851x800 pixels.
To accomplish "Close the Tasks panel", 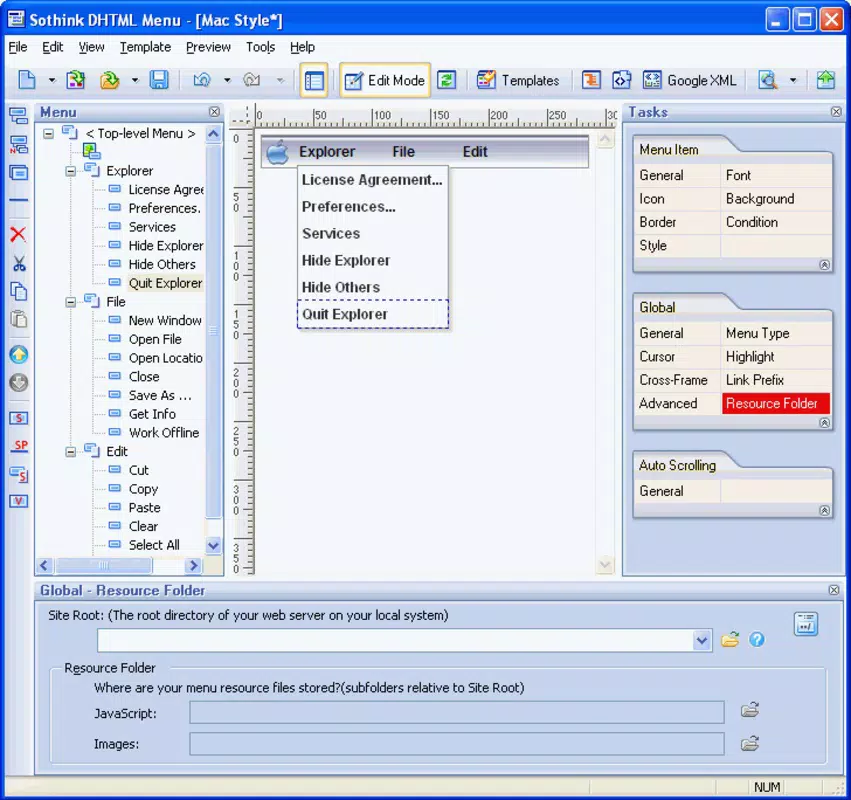I will 836,112.
